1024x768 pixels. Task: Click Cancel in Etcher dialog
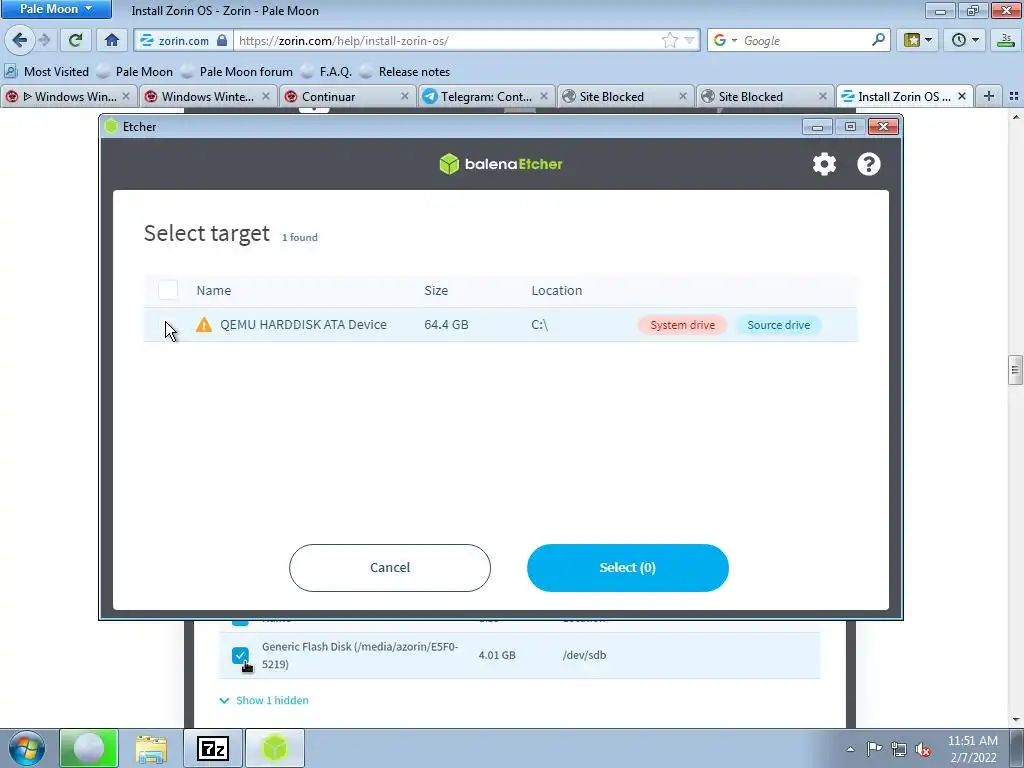[x=390, y=568]
